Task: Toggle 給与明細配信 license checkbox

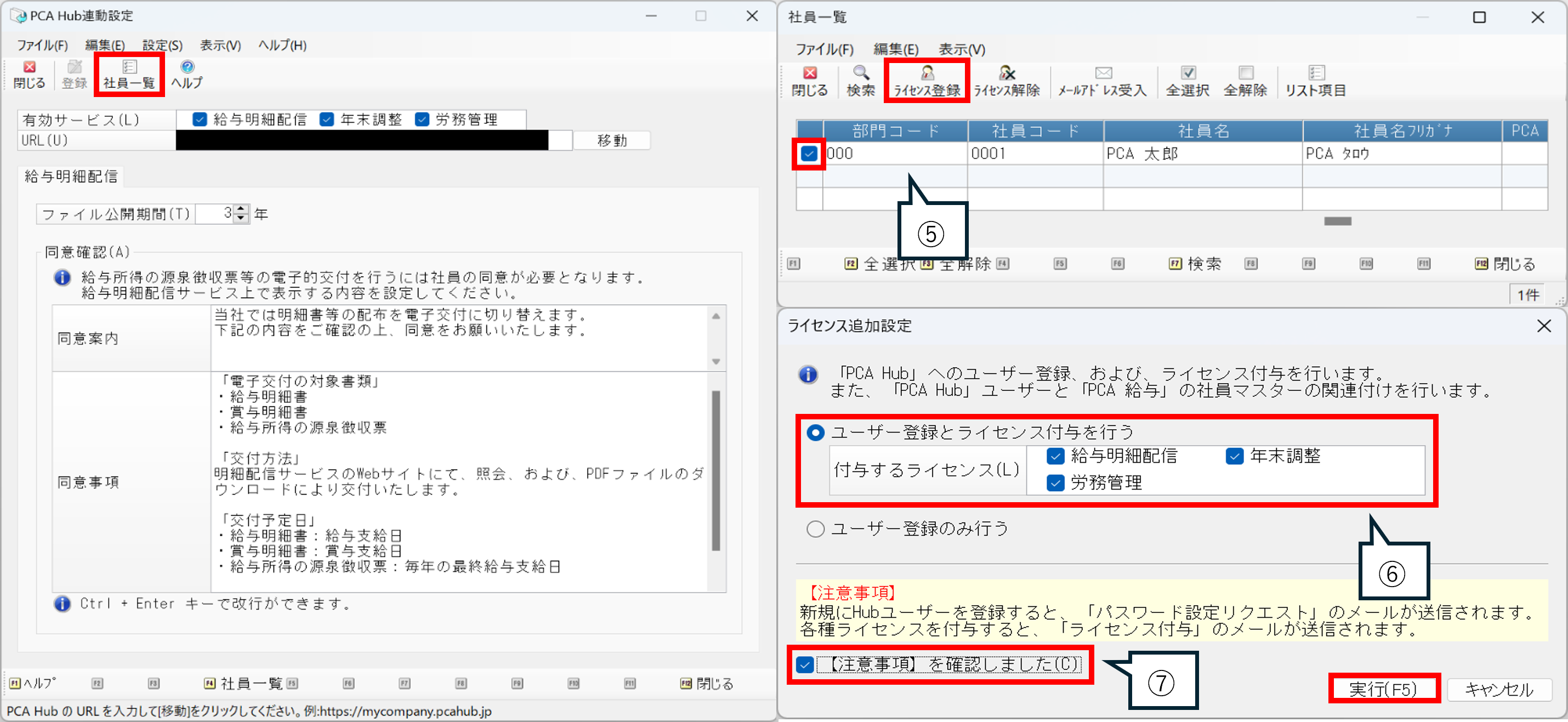Action: [1055, 456]
